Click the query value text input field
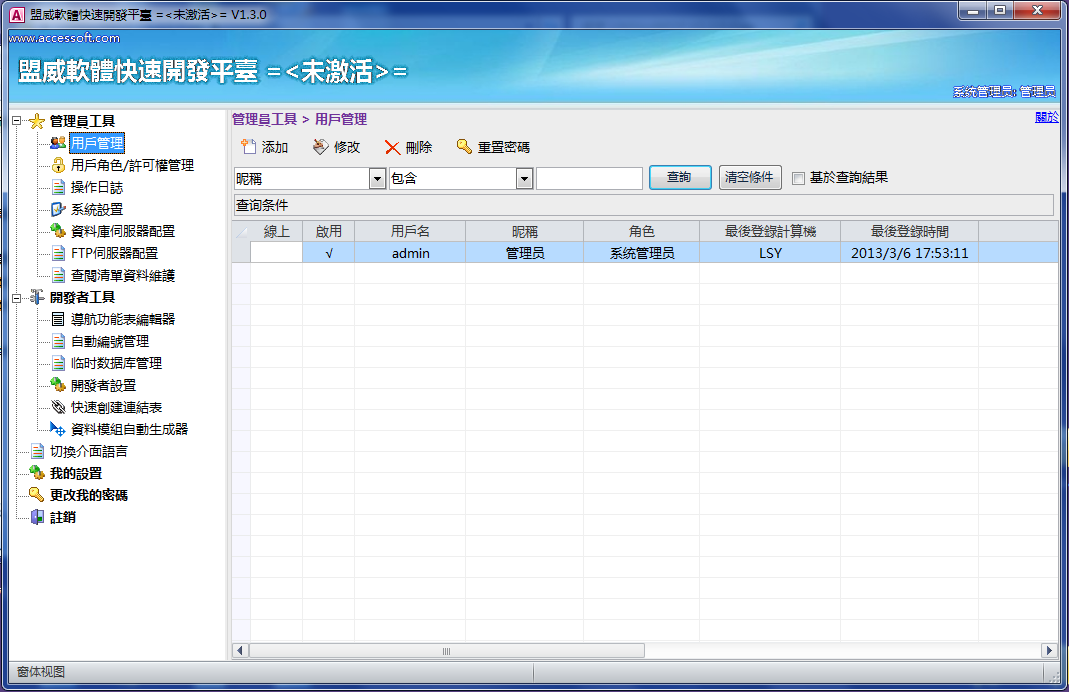Screen dimensions: 1069x692 click(589, 178)
